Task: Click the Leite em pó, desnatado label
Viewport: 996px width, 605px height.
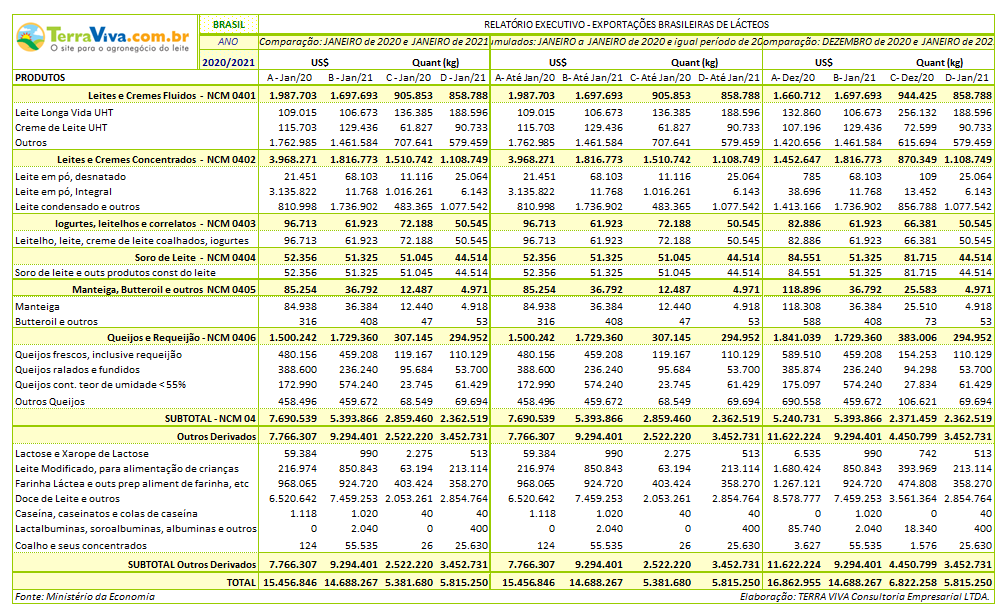Action: [71, 177]
